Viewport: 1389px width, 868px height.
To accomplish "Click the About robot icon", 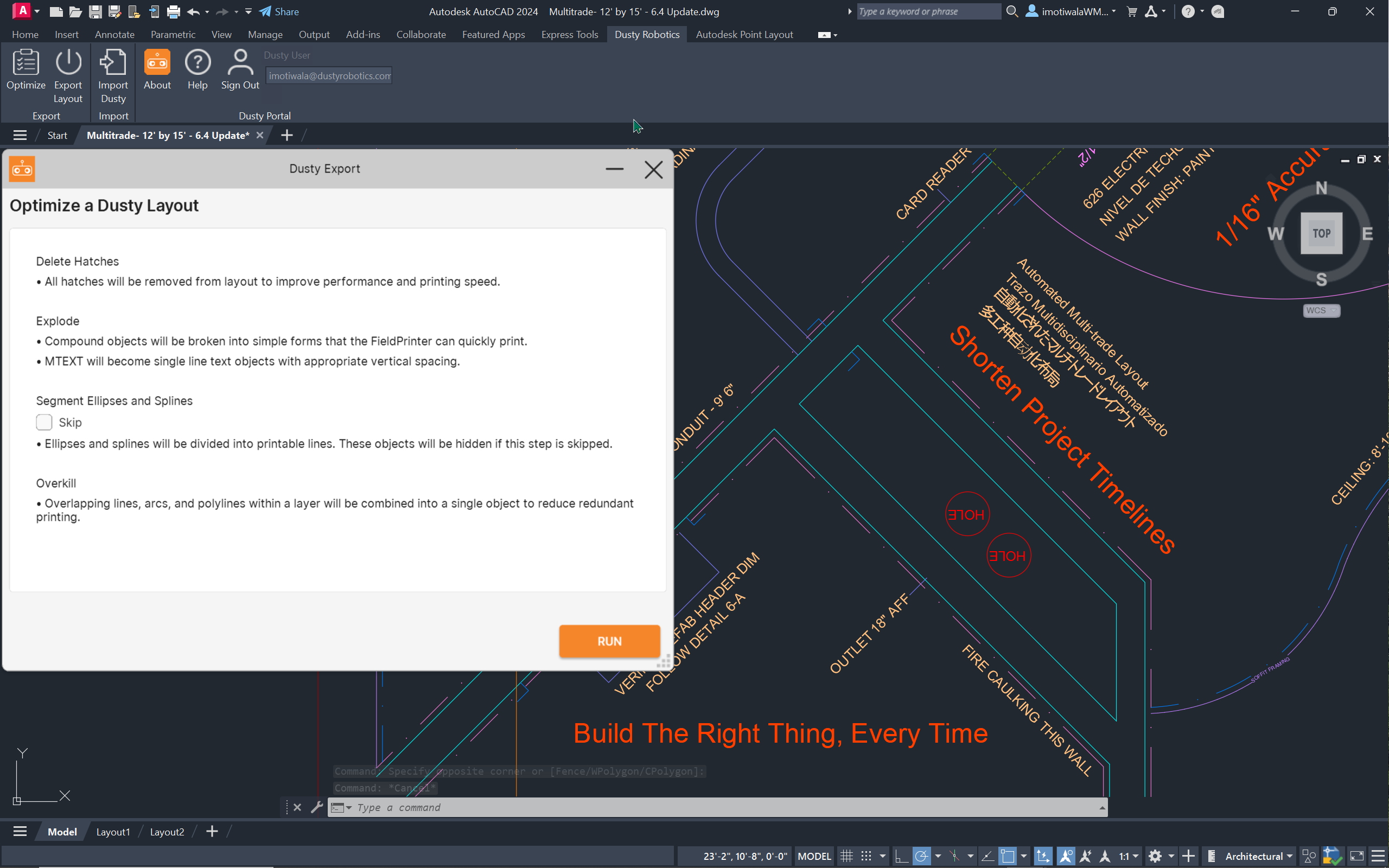I will 157,63.
